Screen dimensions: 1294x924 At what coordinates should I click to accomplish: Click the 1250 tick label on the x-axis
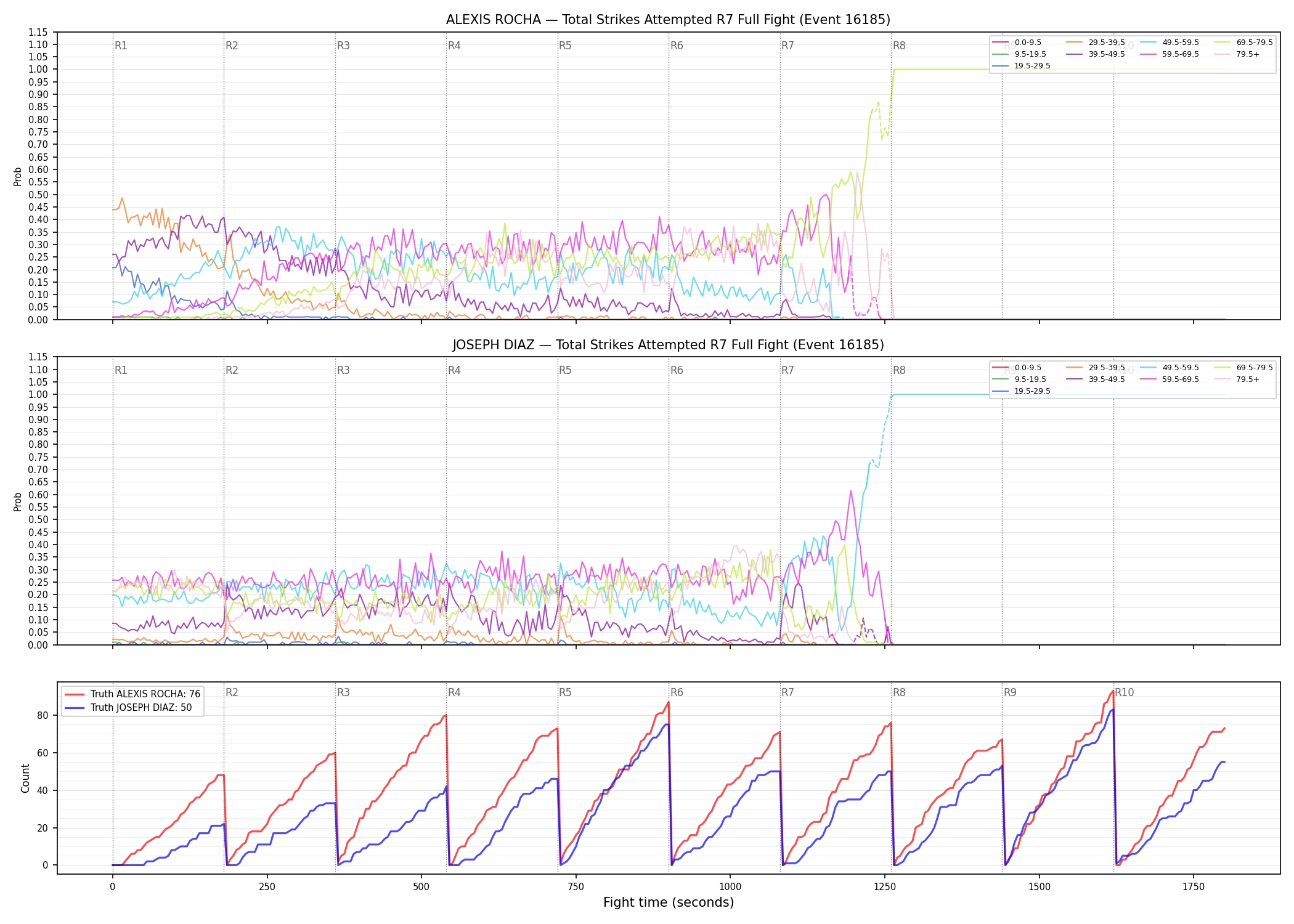tap(885, 887)
